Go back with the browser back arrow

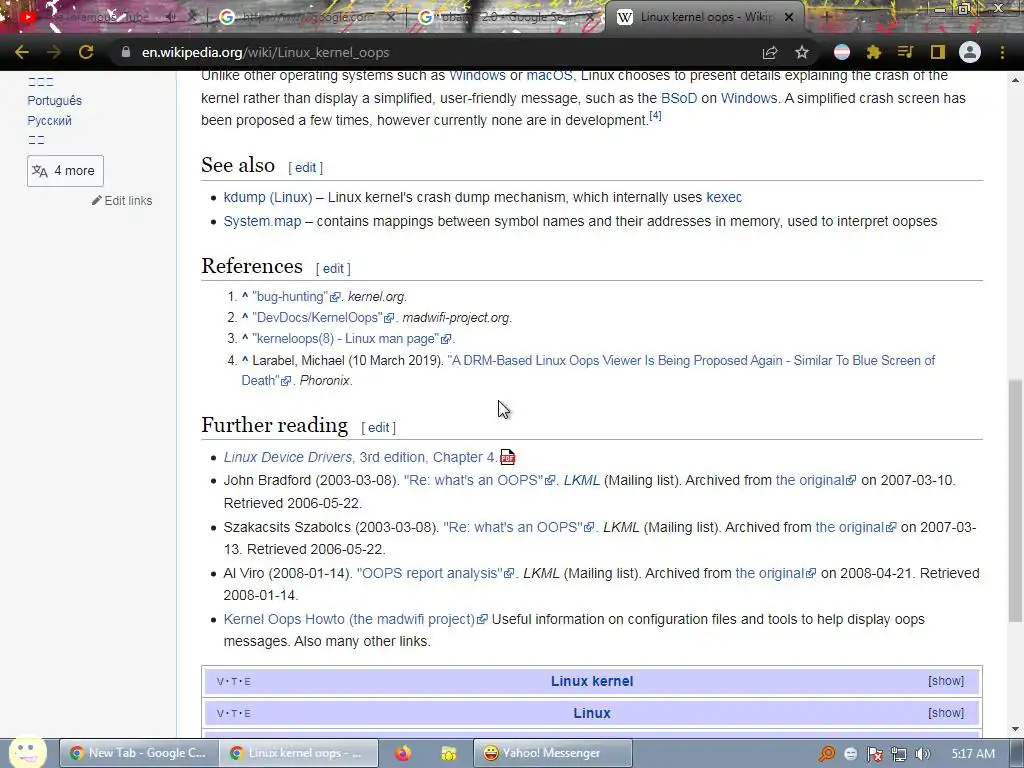[x=22, y=52]
